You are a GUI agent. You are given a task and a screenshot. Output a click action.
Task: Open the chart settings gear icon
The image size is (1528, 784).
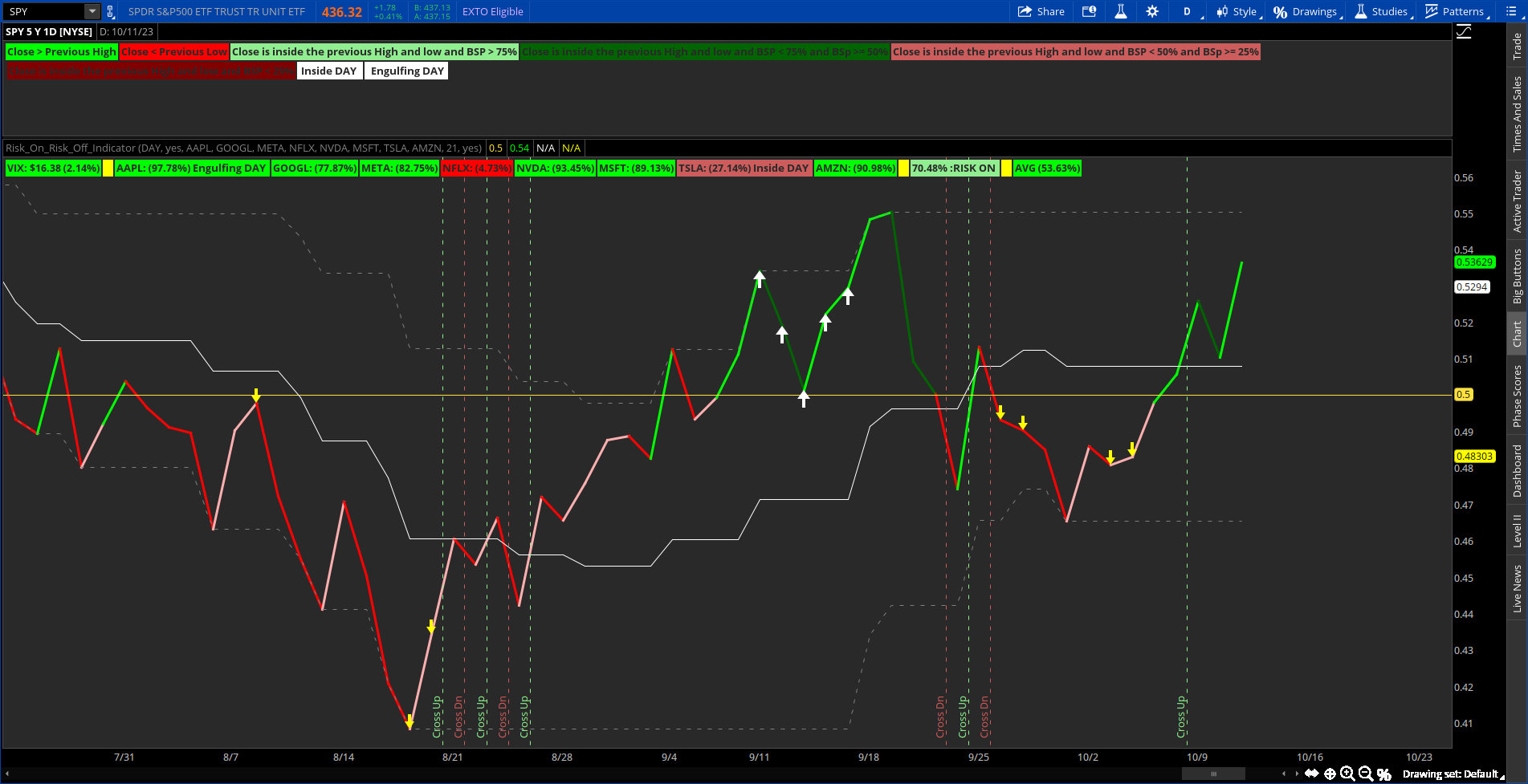pyautogui.click(x=1151, y=11)
